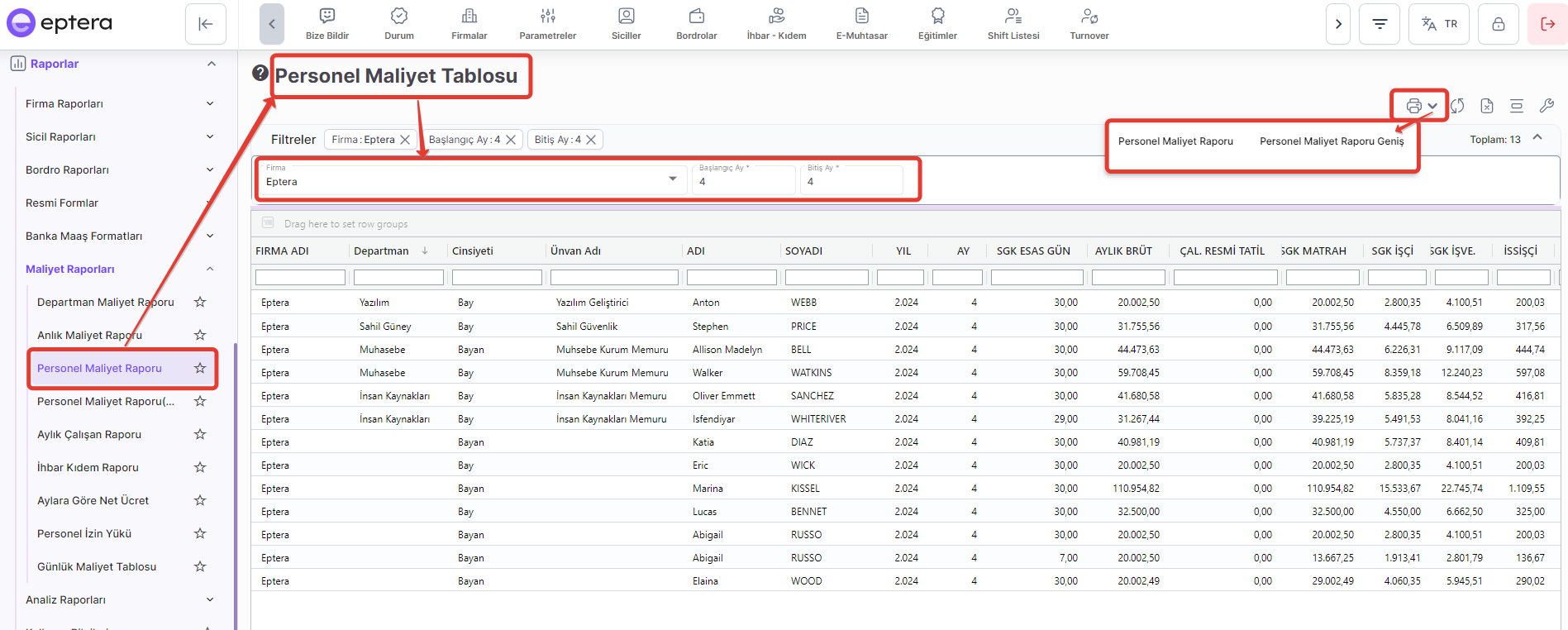Click the wrench settings icon

[1547, 106]
